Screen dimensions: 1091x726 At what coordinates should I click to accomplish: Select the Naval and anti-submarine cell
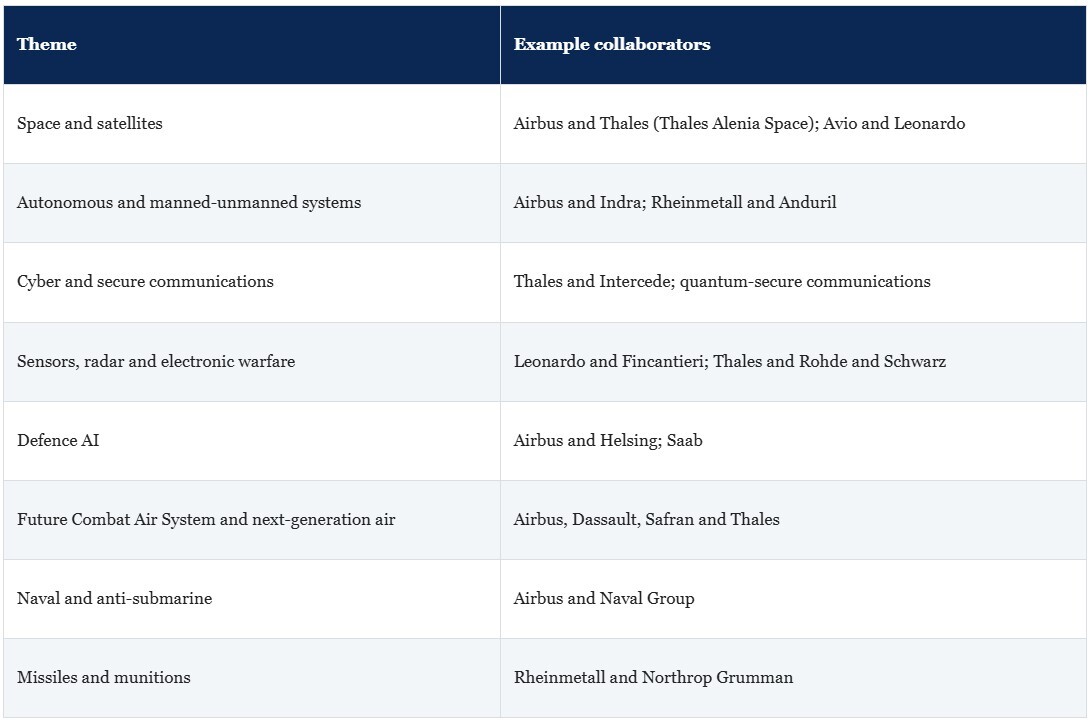tap(252, 599)
